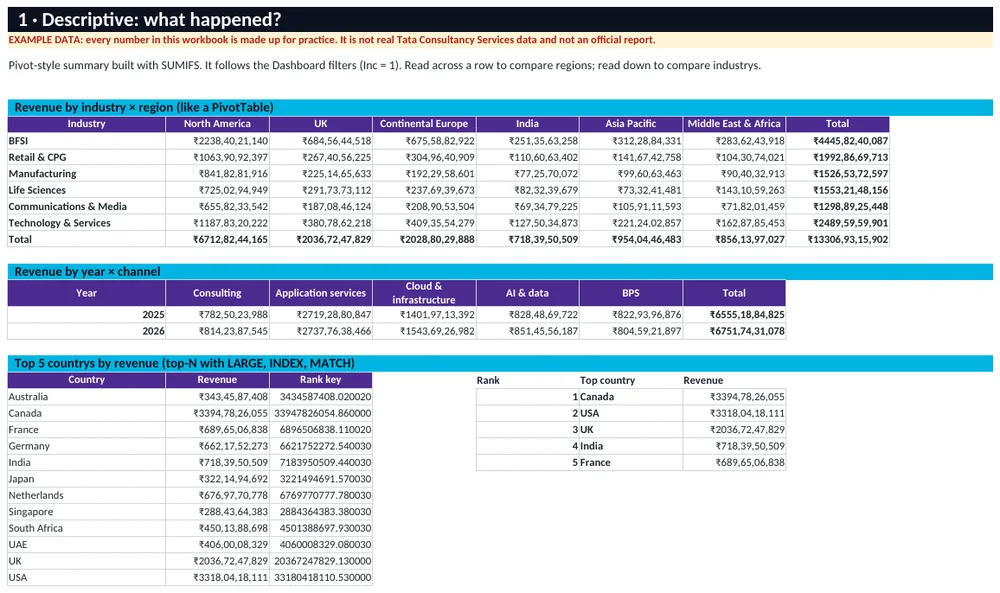Select rank 4 revenue ₹718,39,50,509 in top list

click(734, 446)
